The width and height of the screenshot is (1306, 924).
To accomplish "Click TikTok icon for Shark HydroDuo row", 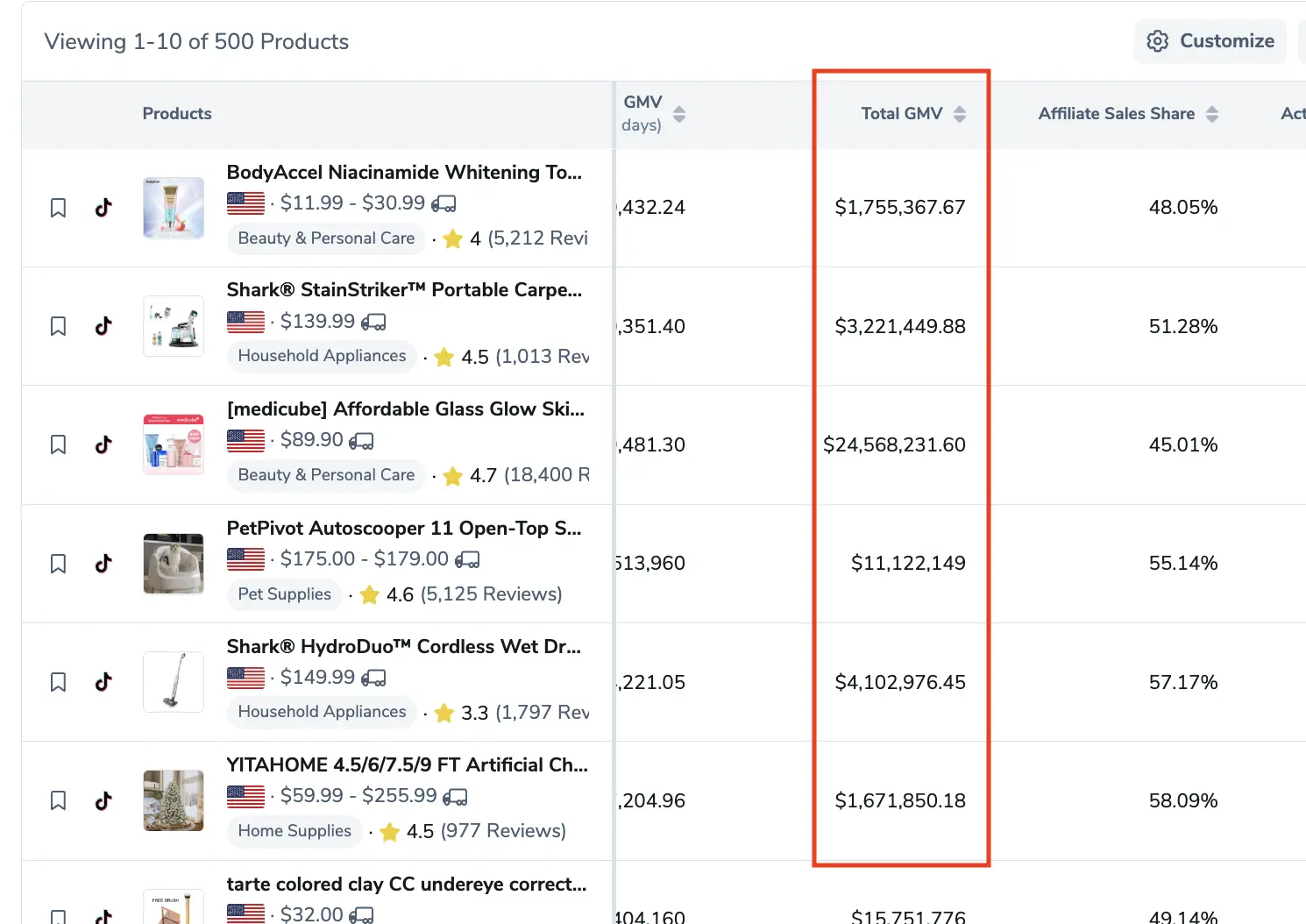I will coord(103,682).
